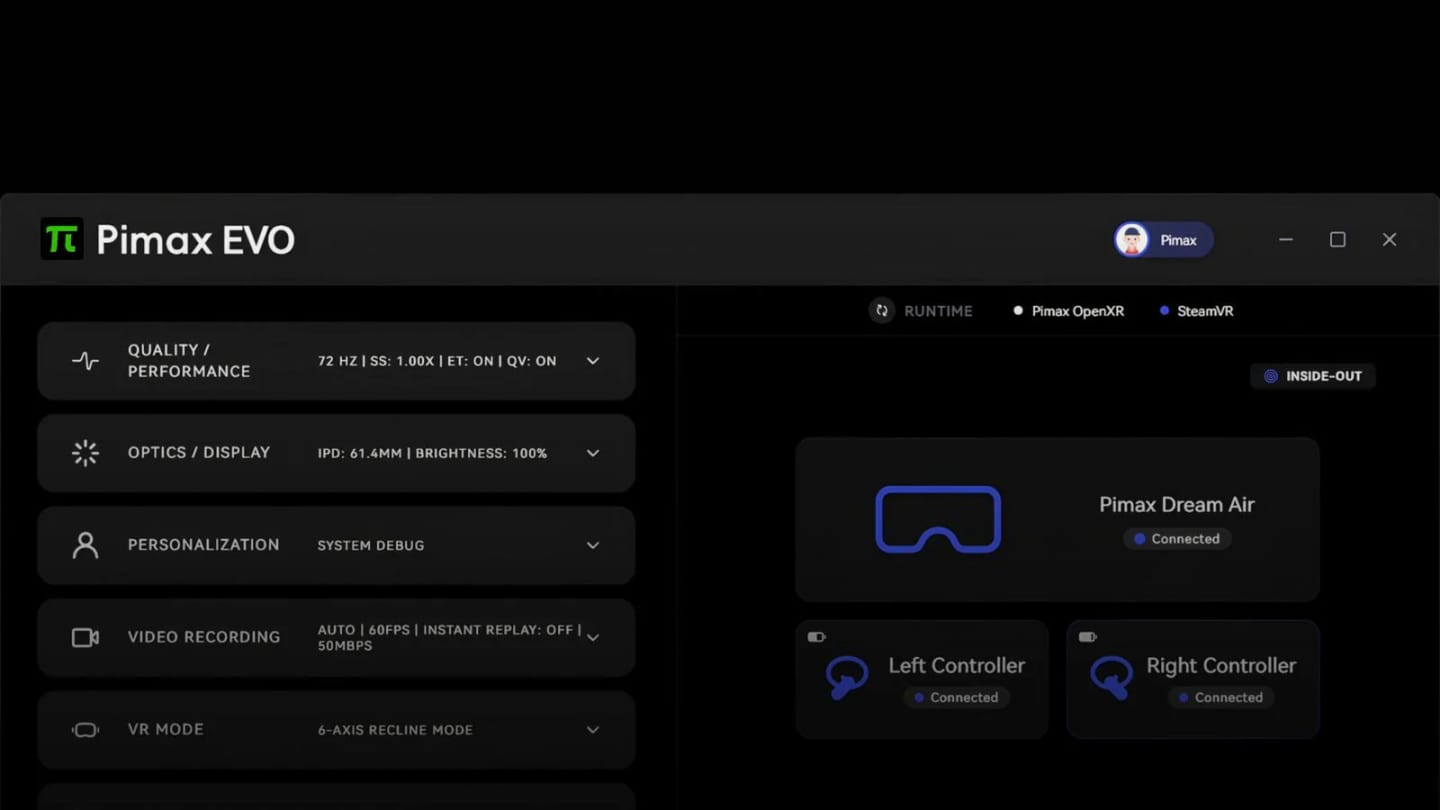The image size is (1440, 810).
Task: Click the blue Pimax Dream Air headset icon
Action: [938, 519]
